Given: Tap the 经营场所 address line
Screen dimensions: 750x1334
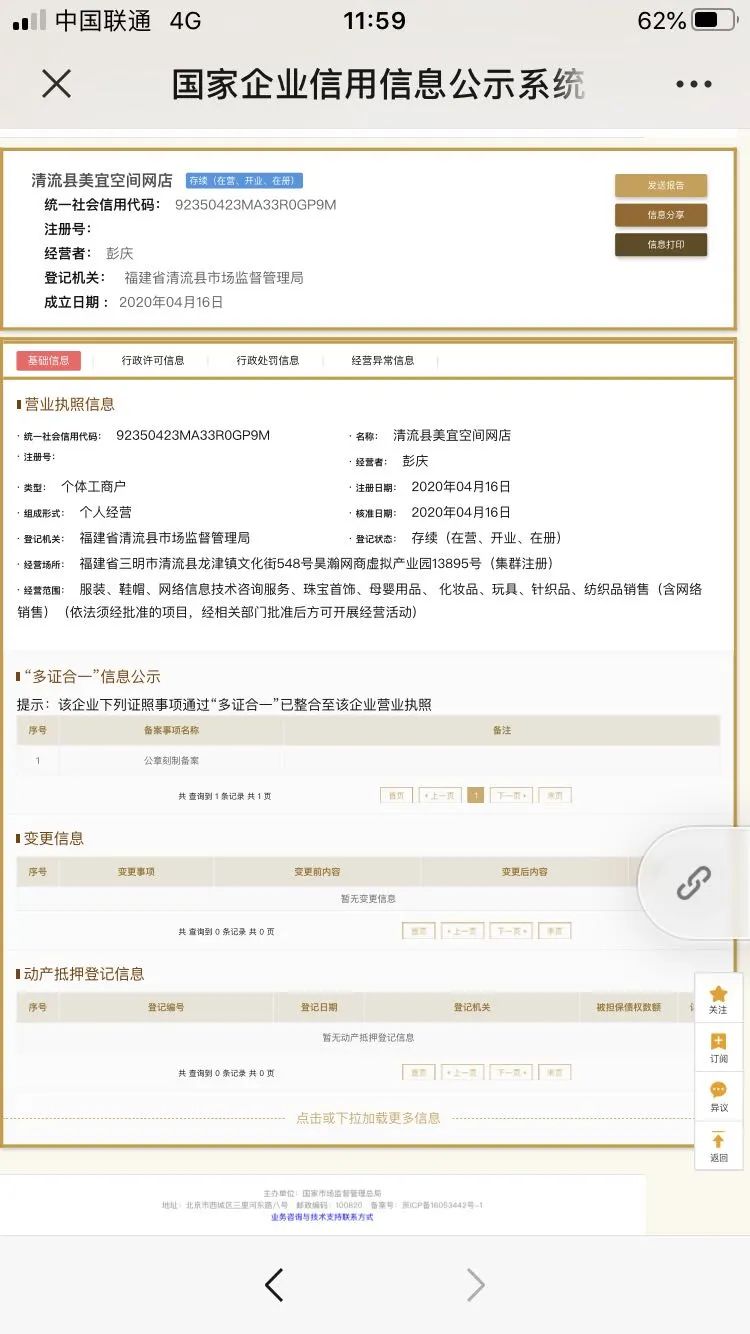Looking at the screenshot, I should click(316, 563).
